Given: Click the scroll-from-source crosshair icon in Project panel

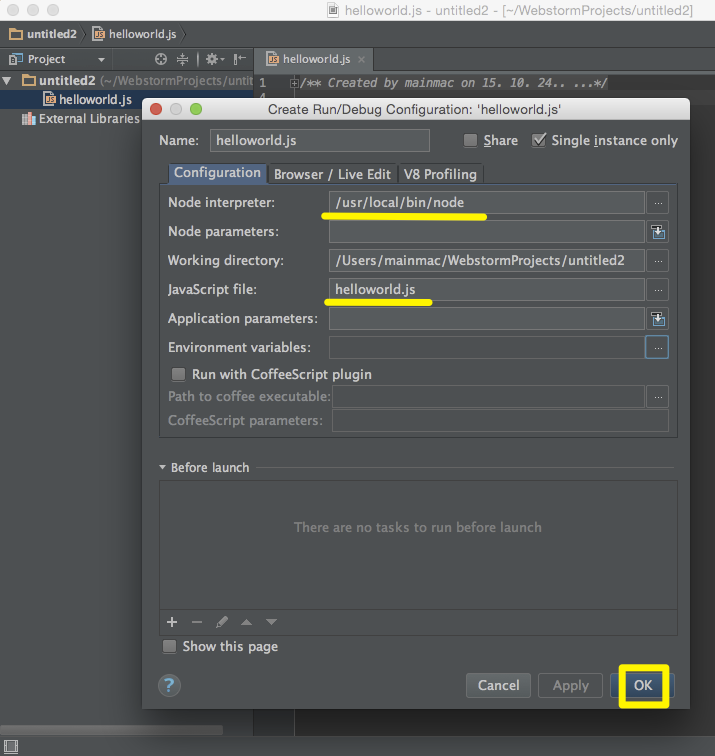Looking at the screenshot, I should pyautogui.click(x=161, y=59).
